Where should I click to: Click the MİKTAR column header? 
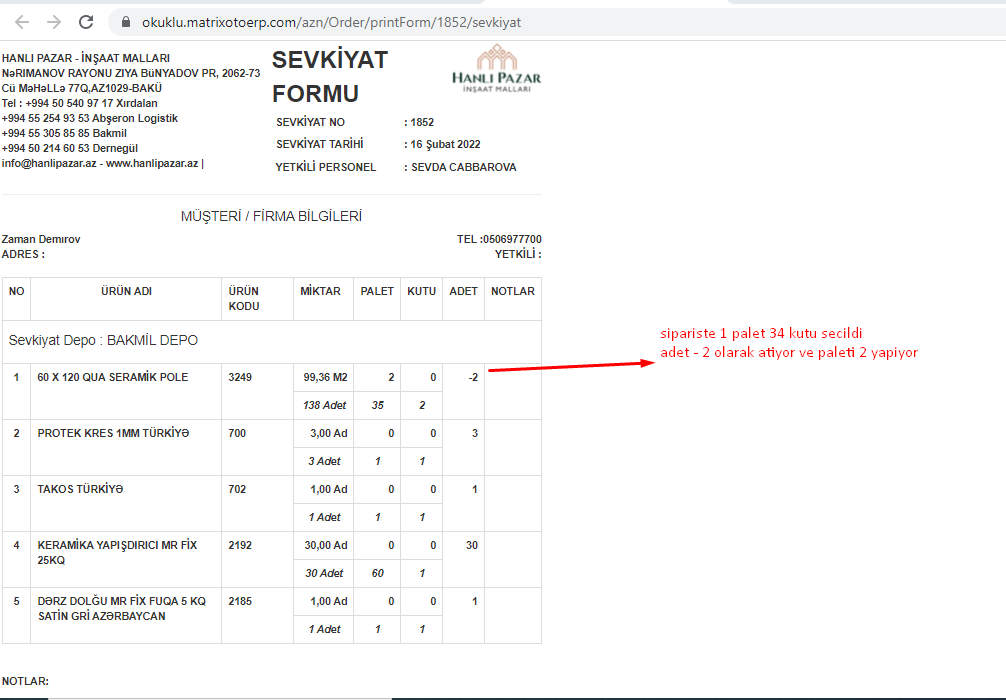click(x=321, y=291)
